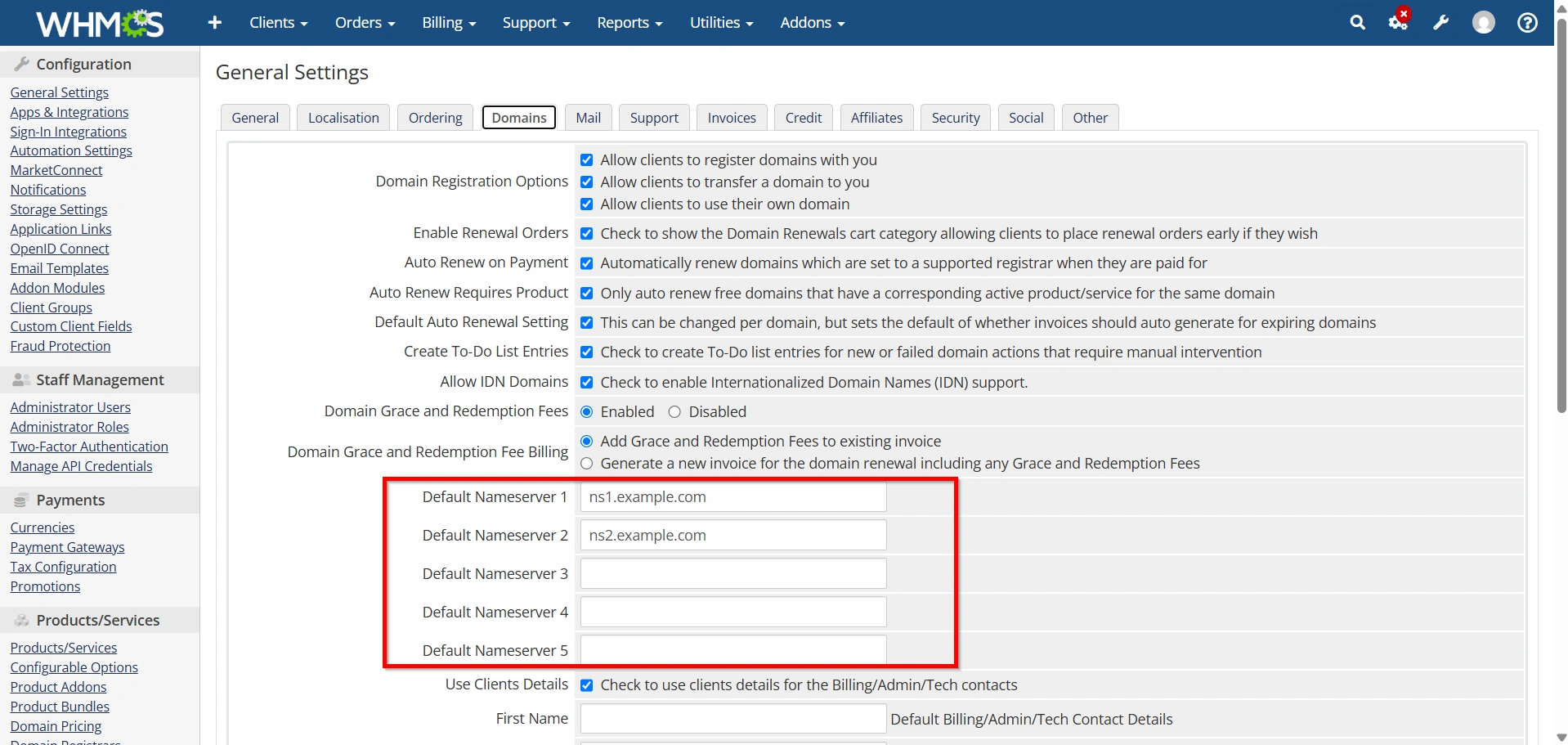
Task: Switch to the Ordering tab
Action: 436,118
